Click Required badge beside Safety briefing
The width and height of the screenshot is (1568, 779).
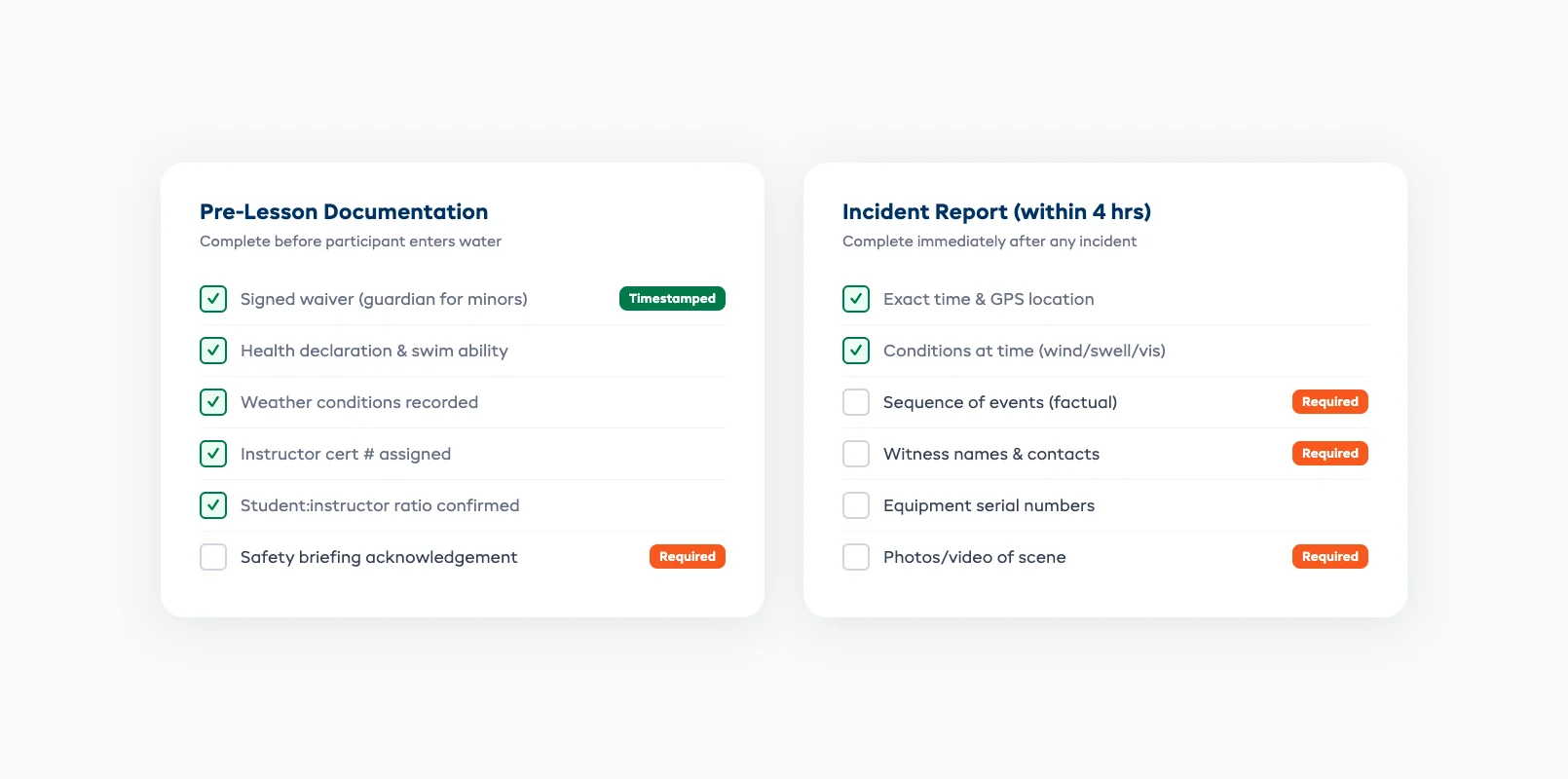[x=687, y=556]
